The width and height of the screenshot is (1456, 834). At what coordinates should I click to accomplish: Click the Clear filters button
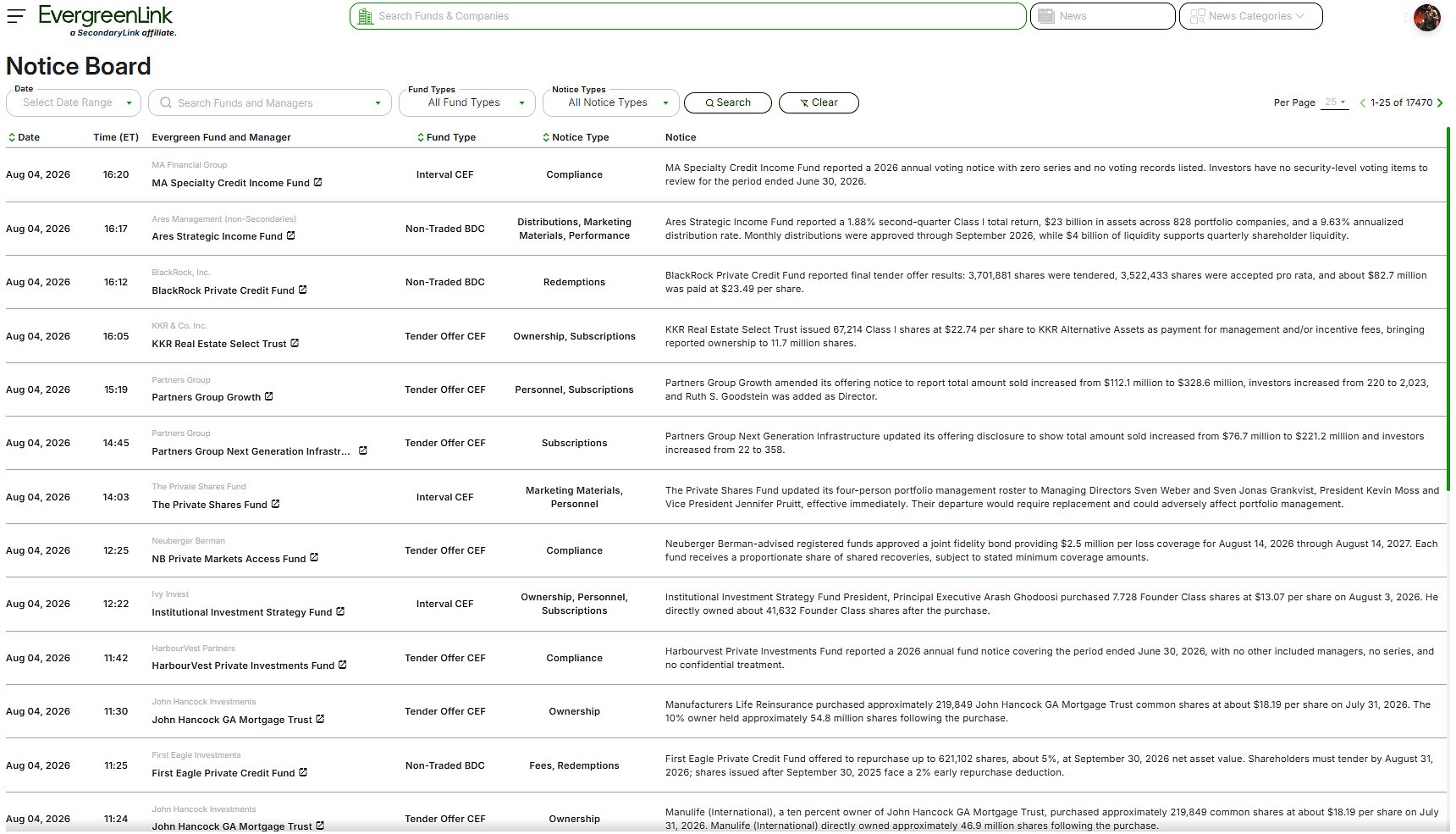819,102
